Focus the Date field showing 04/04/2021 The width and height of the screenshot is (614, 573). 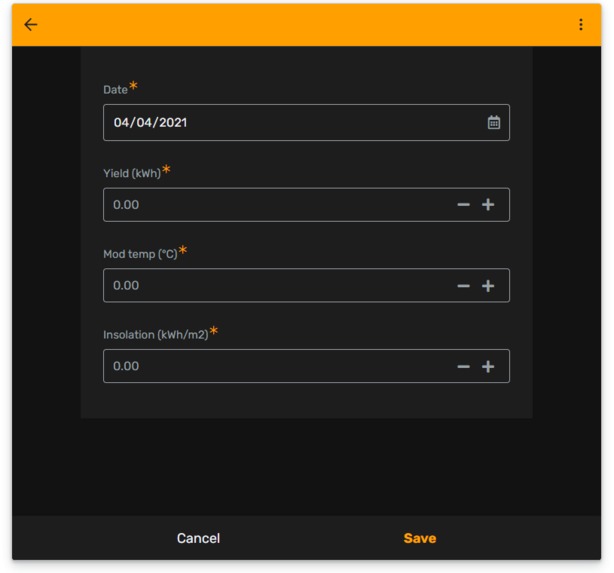306,123
